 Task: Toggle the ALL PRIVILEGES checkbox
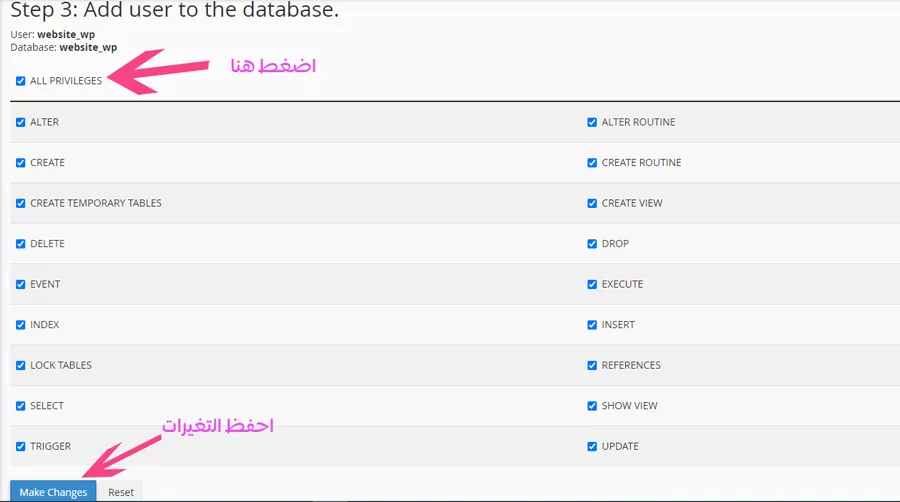coord(21,81)
